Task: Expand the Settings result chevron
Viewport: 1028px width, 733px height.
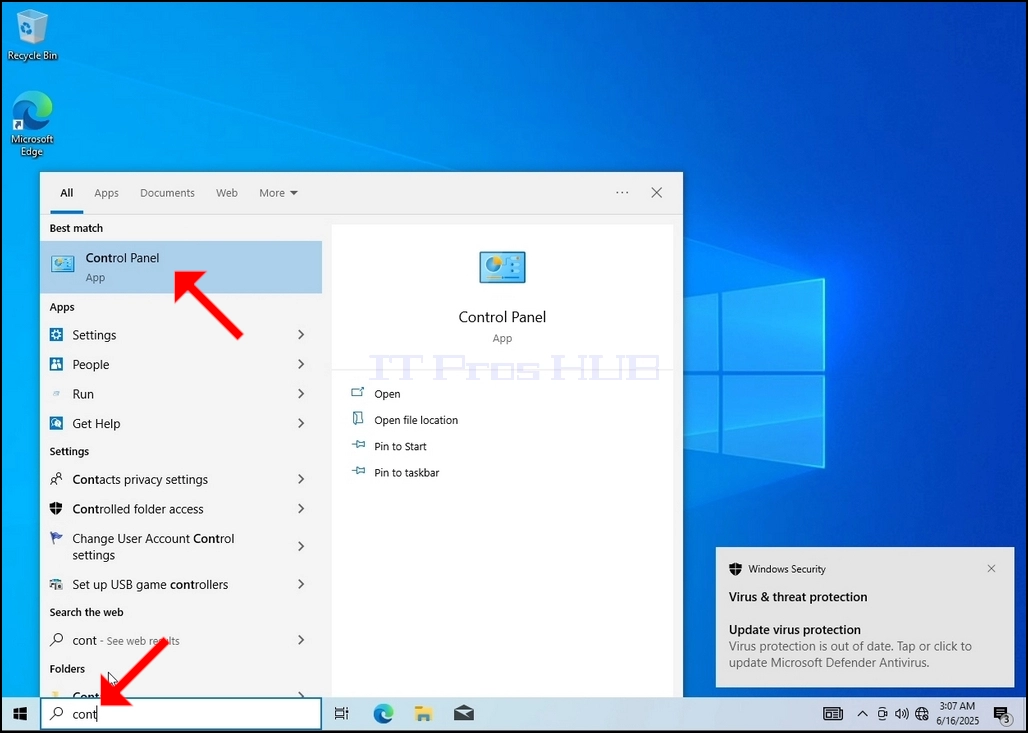Action: (301, 335)
